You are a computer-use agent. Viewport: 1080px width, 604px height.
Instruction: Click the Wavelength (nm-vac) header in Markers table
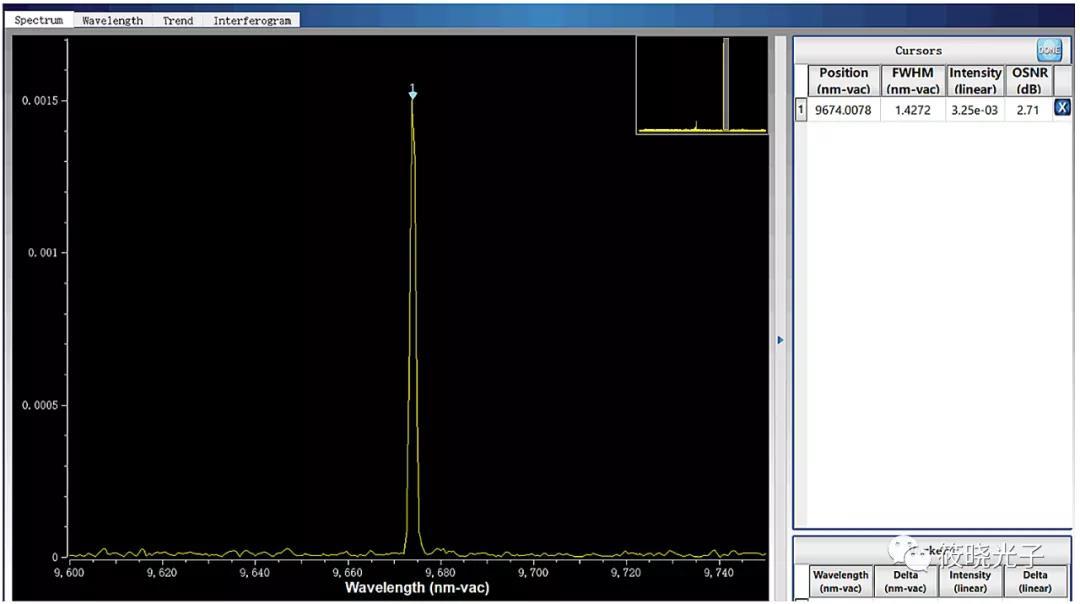pos(840,581)
